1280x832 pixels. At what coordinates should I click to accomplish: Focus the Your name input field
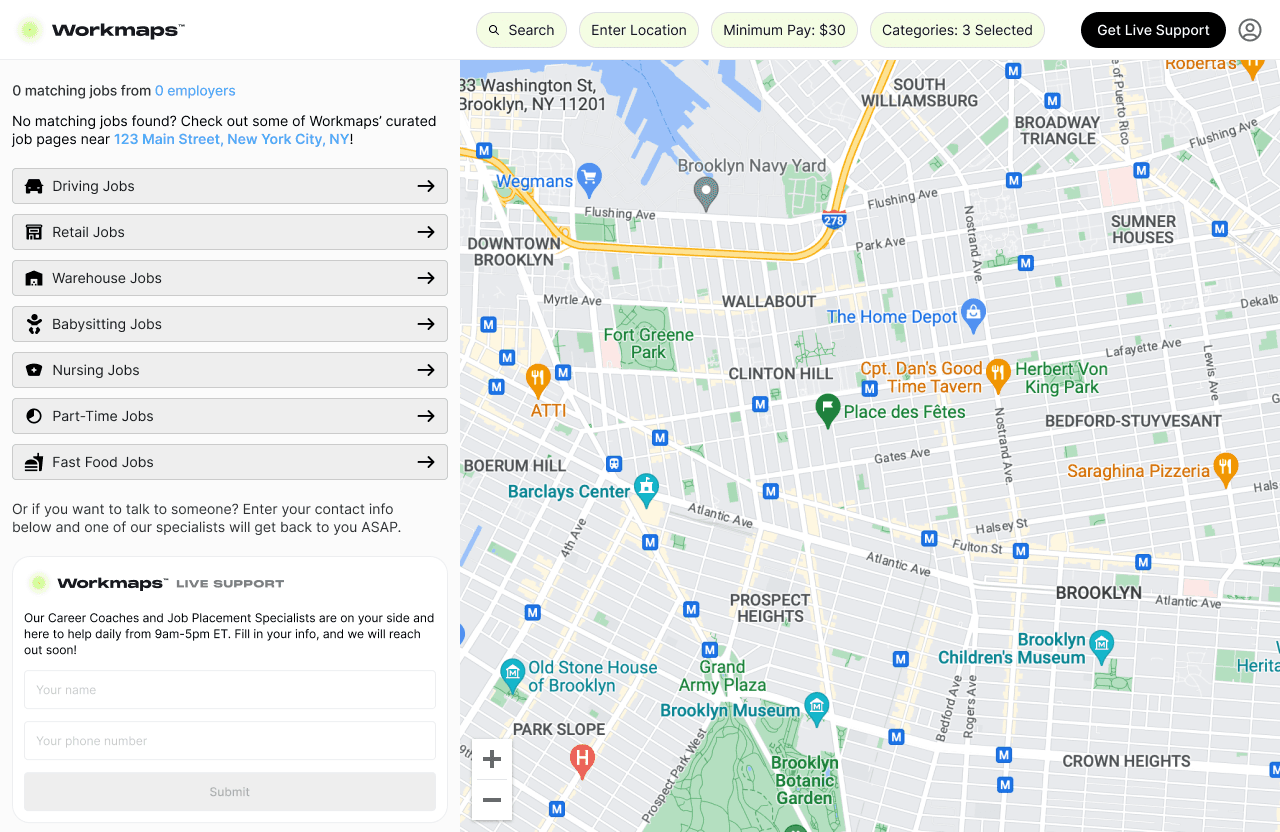230,690
